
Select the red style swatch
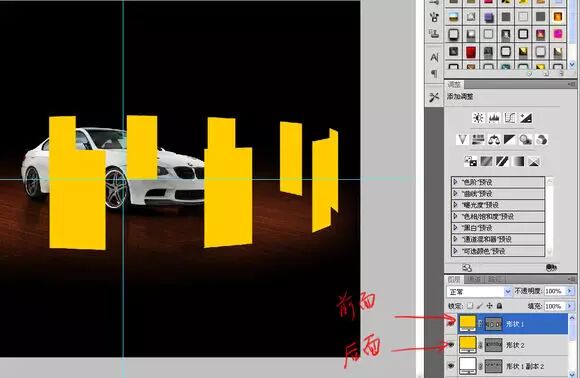pos(471,52)
